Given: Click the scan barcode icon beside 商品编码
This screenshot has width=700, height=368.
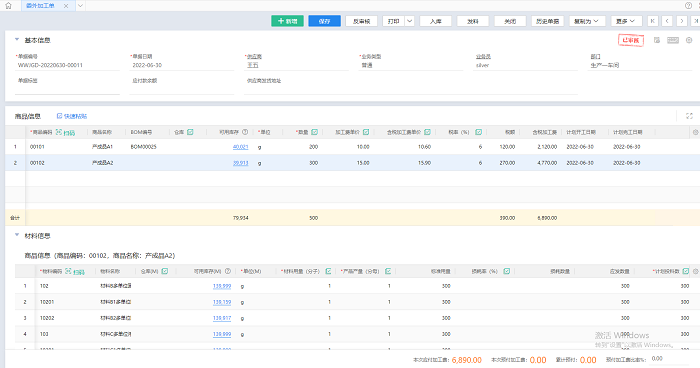Looking at the screenshot, I should coord(58,132).
